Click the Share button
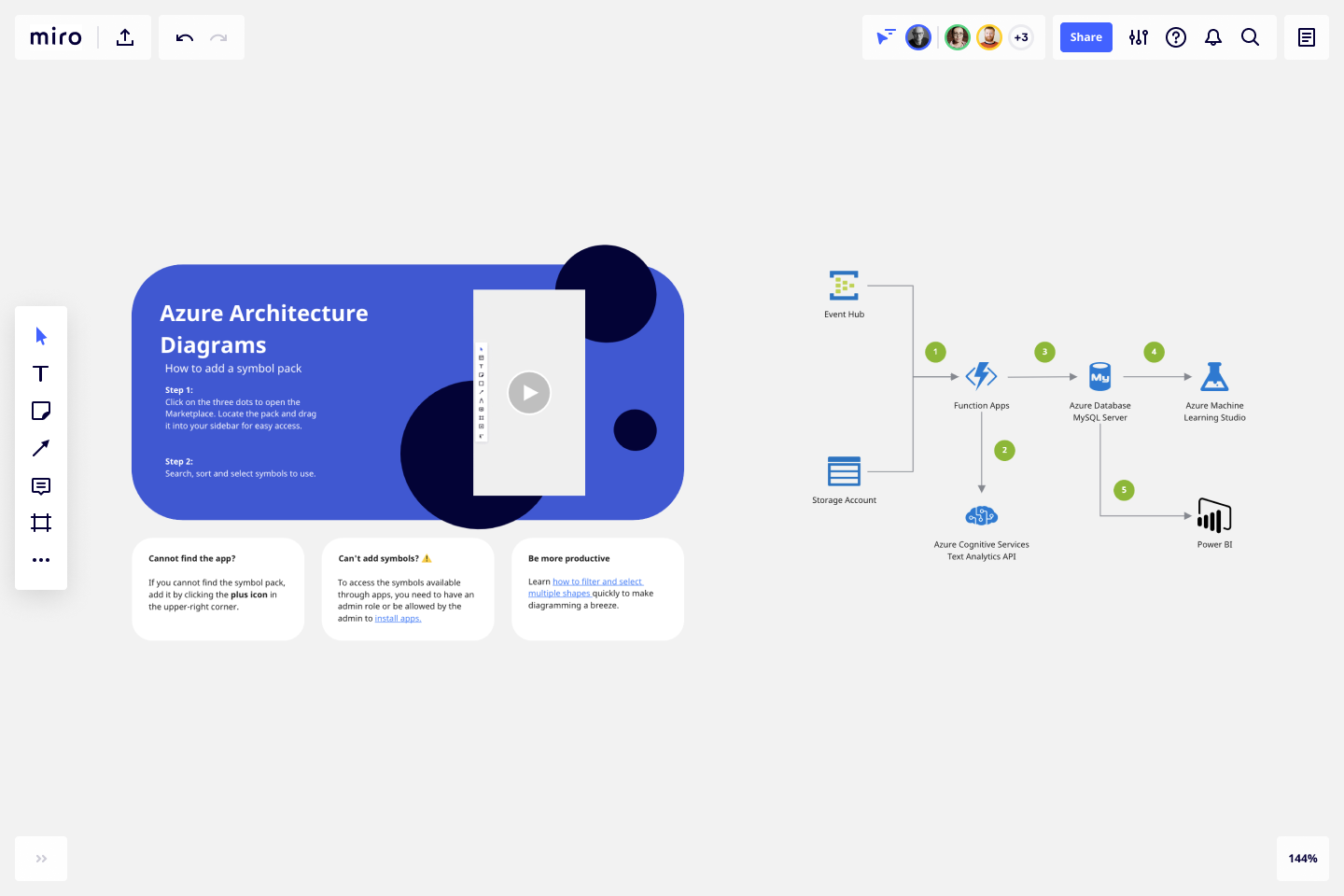 (x=1086, y=37)
